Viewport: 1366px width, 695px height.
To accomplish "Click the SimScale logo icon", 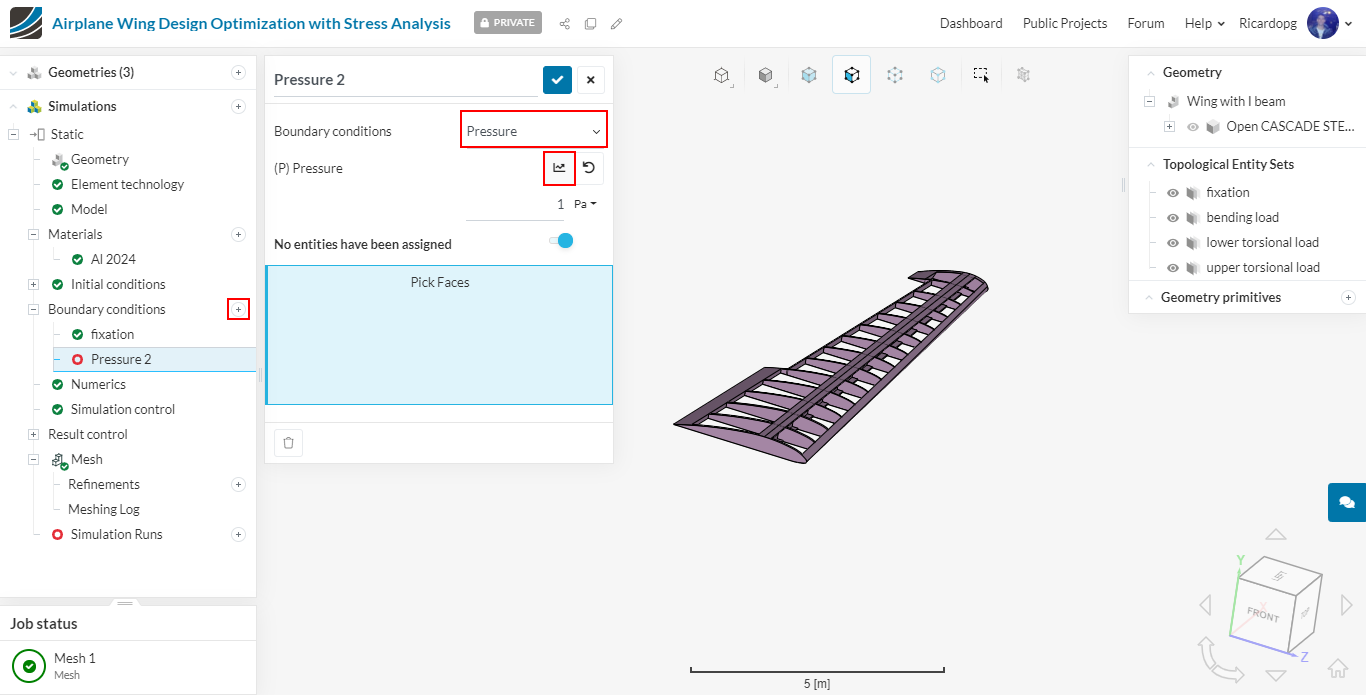I will pyautogui.click(x=26, y=23).
